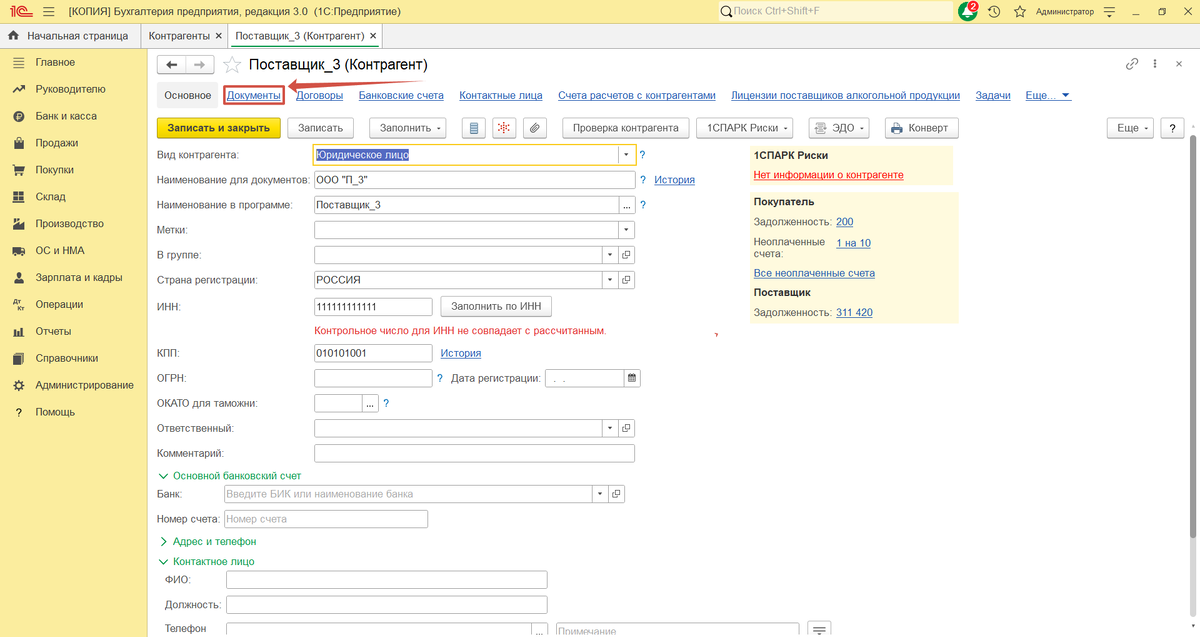This screenshot has width=1200, height=637.
Task: Expand the Банк field dropdown
Action: pos(599,494)
